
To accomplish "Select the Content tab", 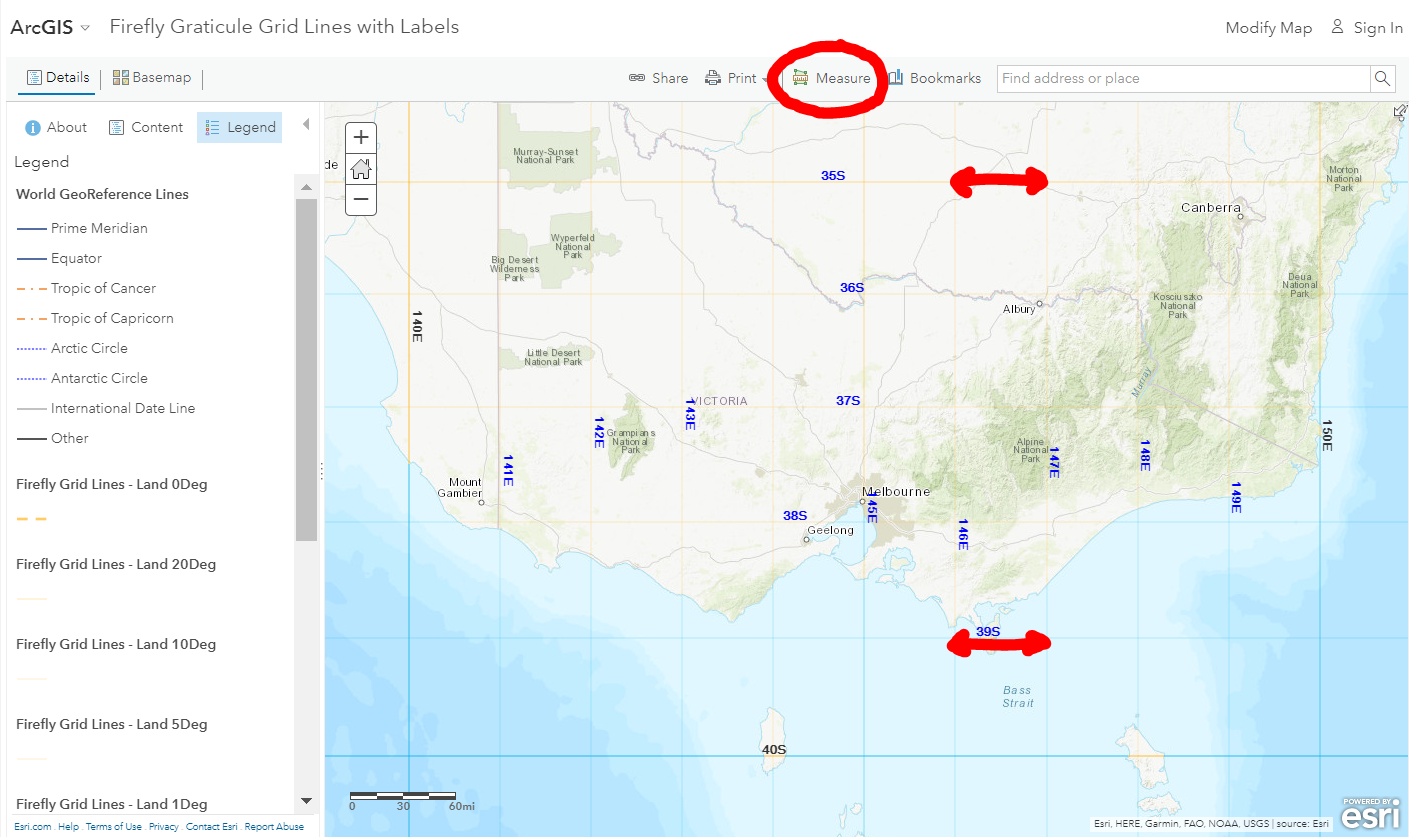I will coord(146,127).
